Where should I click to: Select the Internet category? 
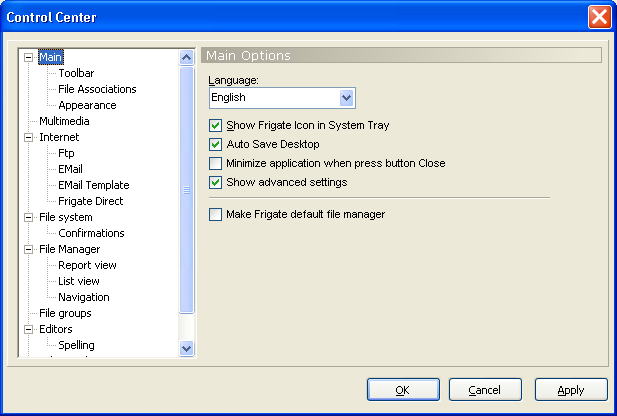click(x=59, y=137)
